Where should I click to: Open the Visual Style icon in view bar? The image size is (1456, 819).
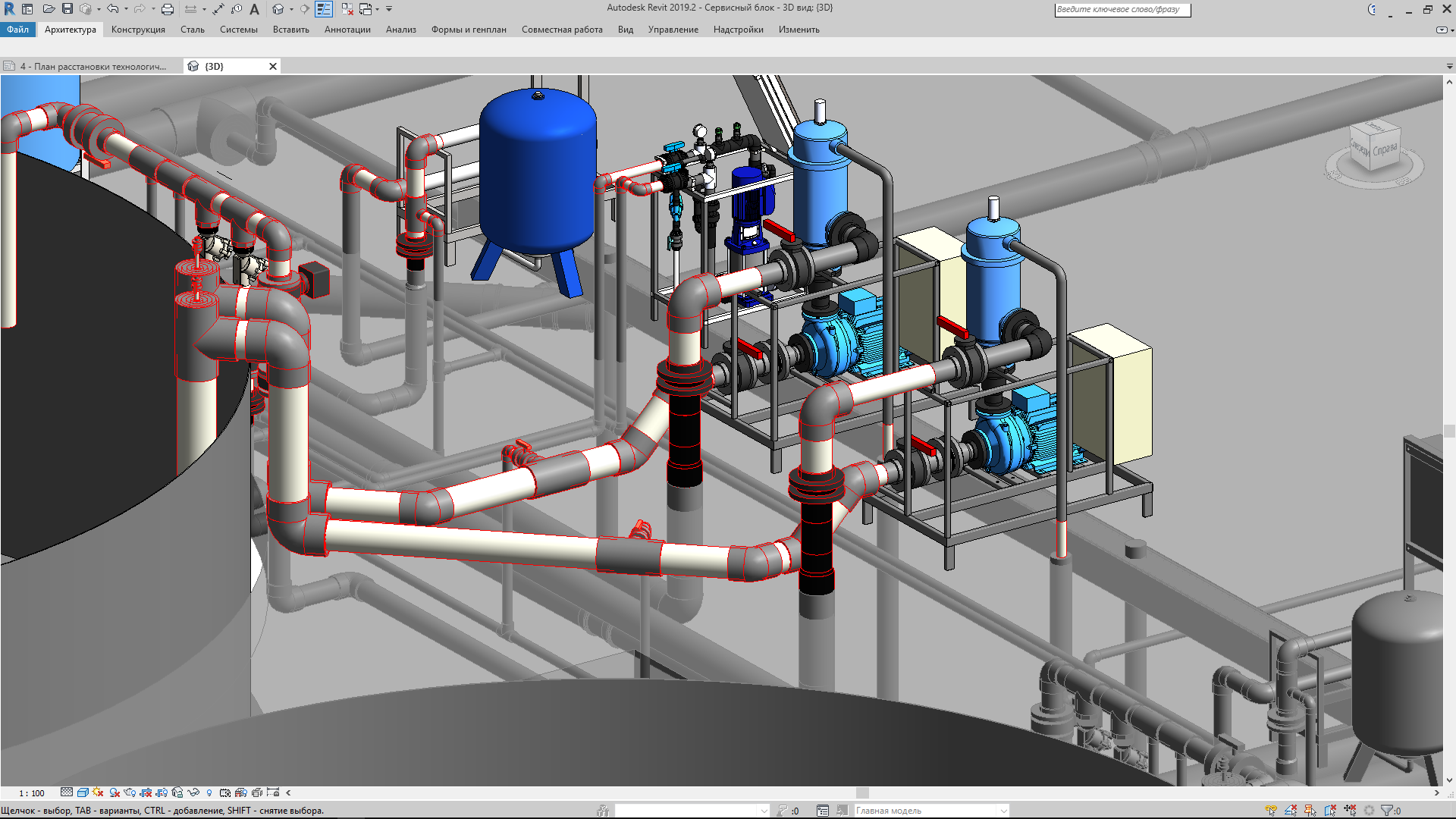(83, 792)
